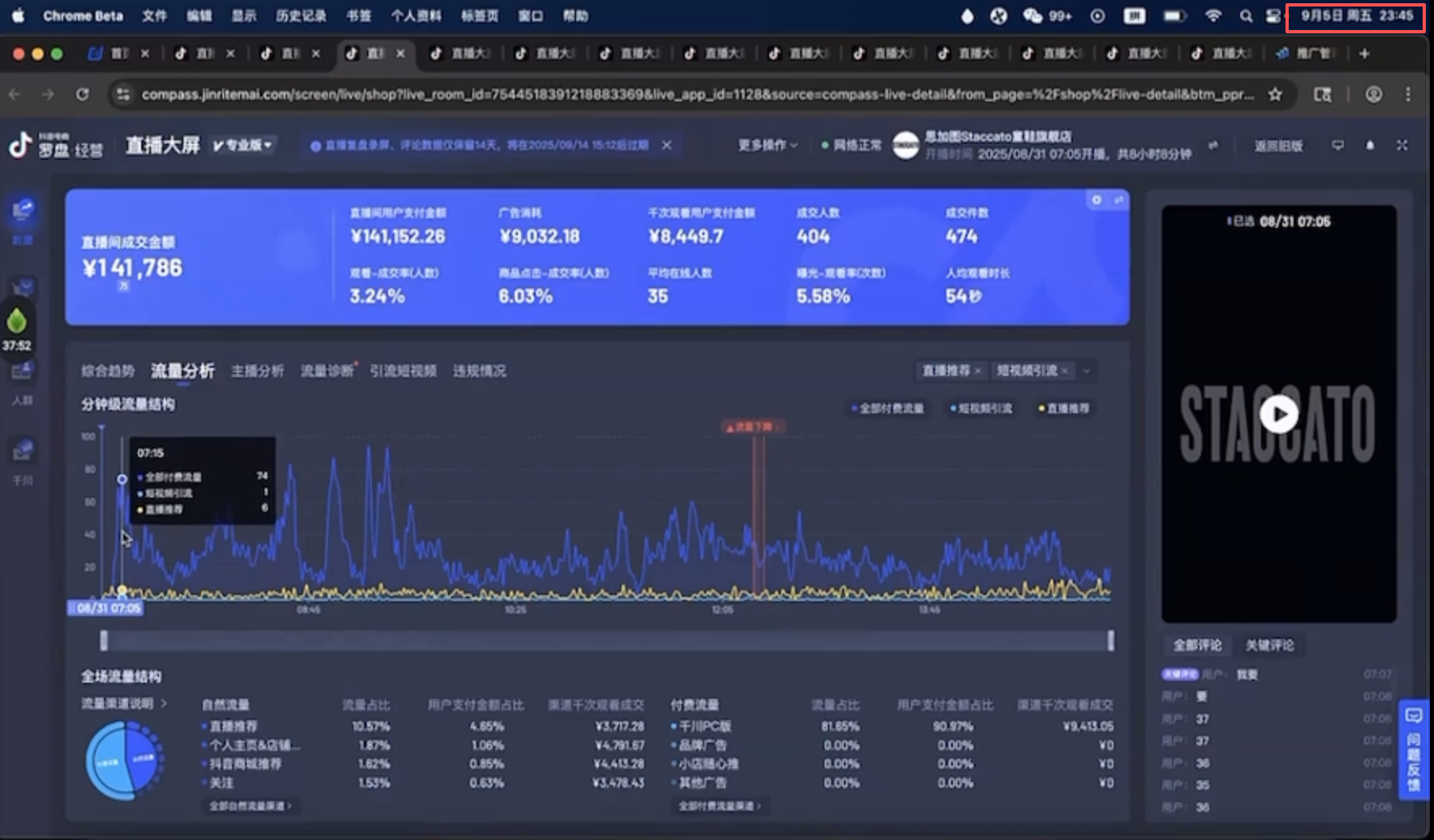Expand 流量渠道说明 chevron

pyautogui.click(x=164, y=704)
